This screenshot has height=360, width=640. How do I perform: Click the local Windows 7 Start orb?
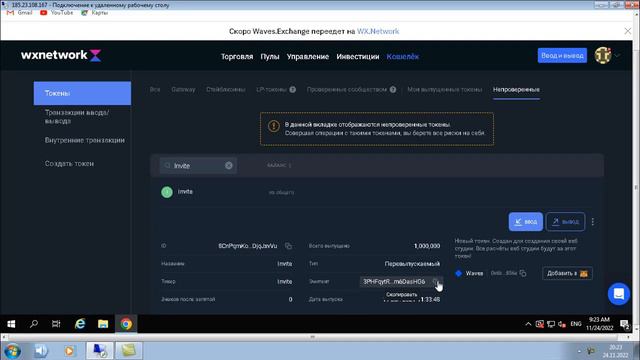pyautogui.click(x=12, y=351)
